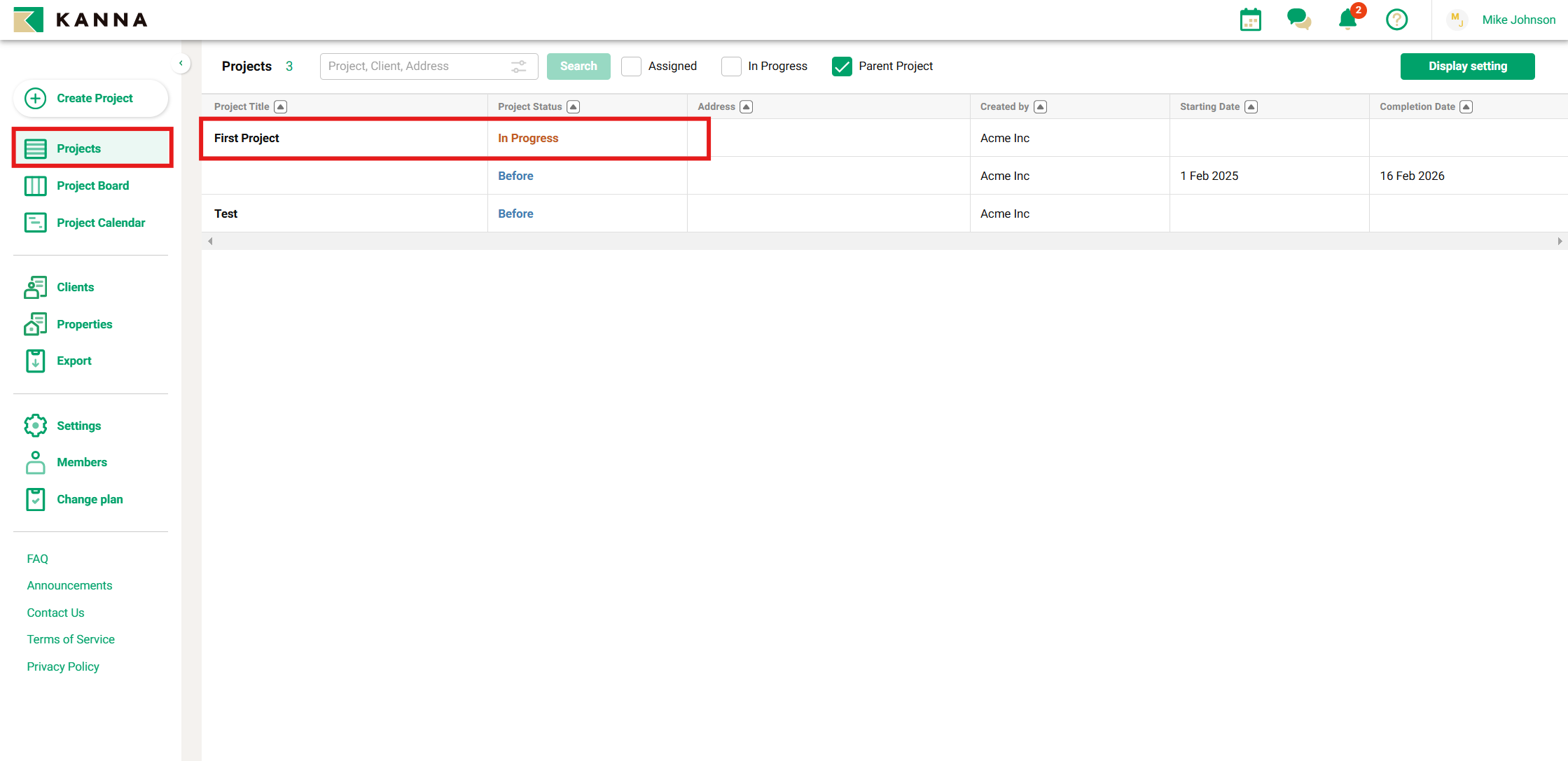The height and width of the screenshot is (761, 1568).
Task: Click the Create Project plus icon
Action: point(36,98)
